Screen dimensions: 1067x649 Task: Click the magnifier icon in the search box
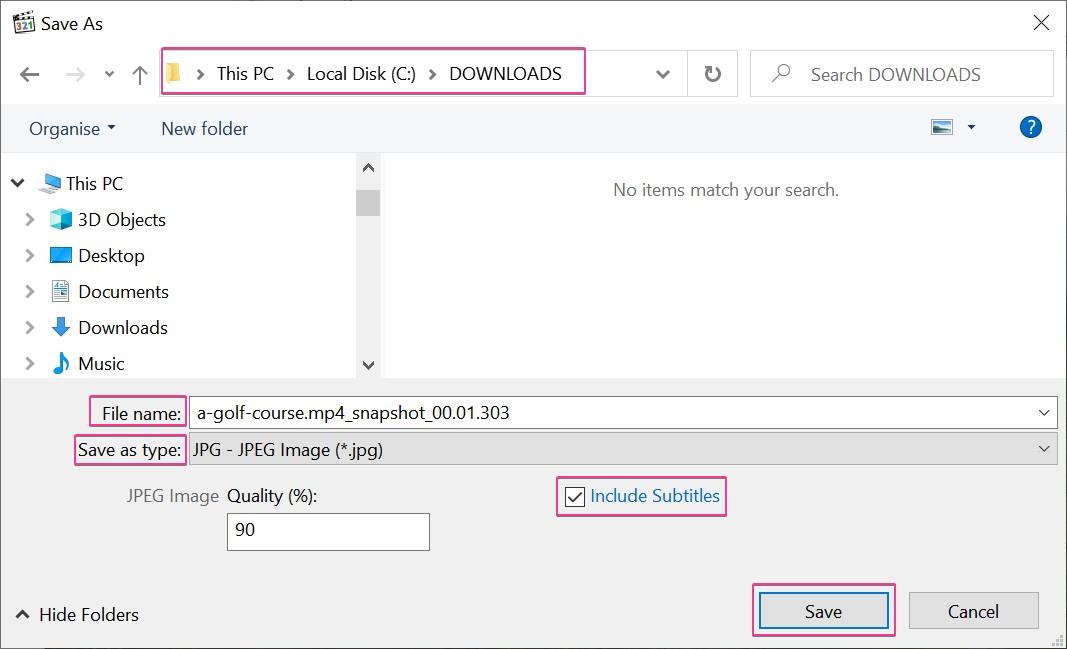coord(780,73)
